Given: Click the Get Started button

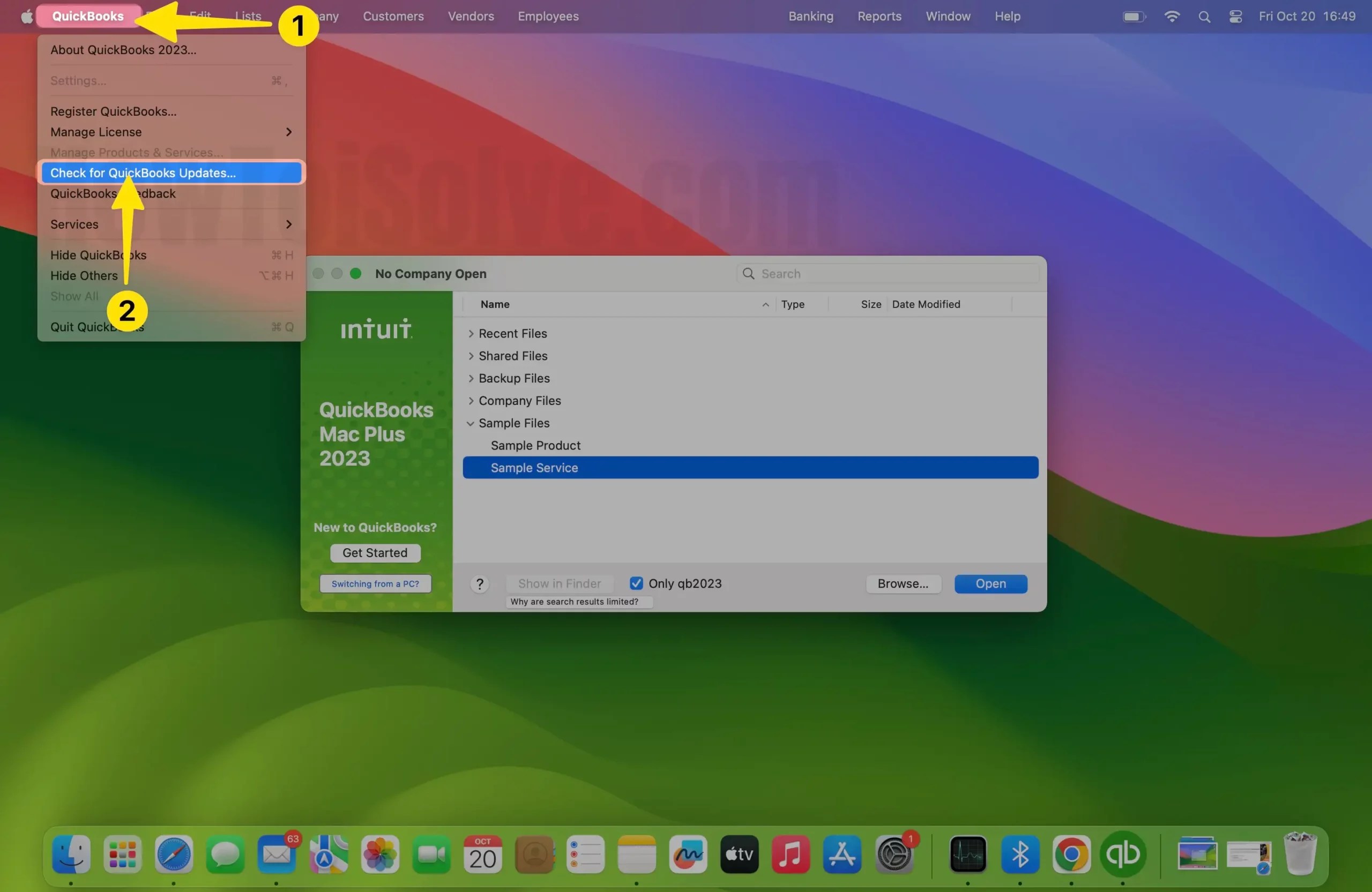Looking at the screenshot, I should 375,552.
